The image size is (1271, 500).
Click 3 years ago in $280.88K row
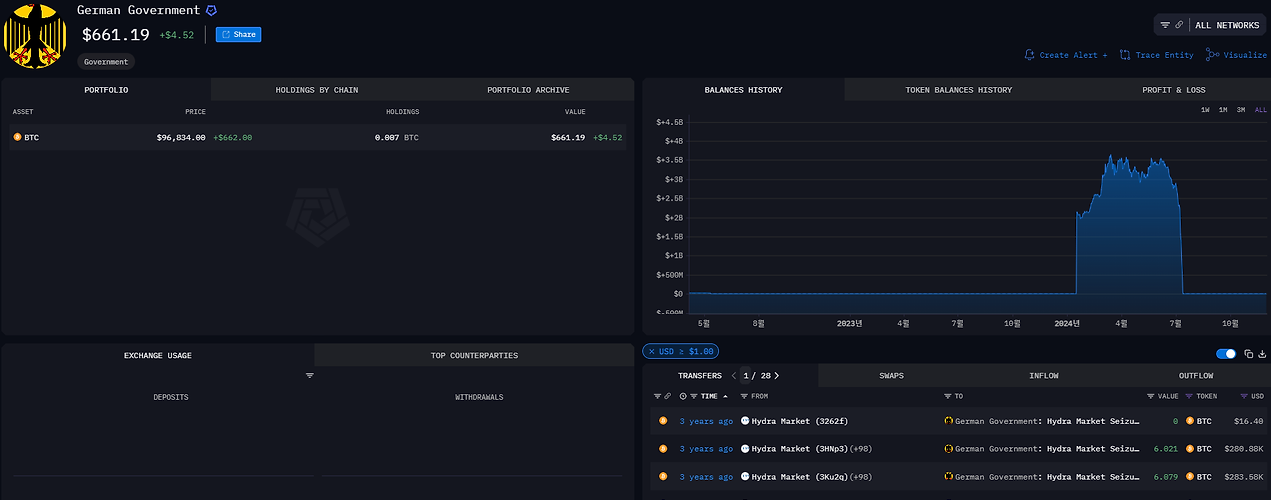[706, 449]
